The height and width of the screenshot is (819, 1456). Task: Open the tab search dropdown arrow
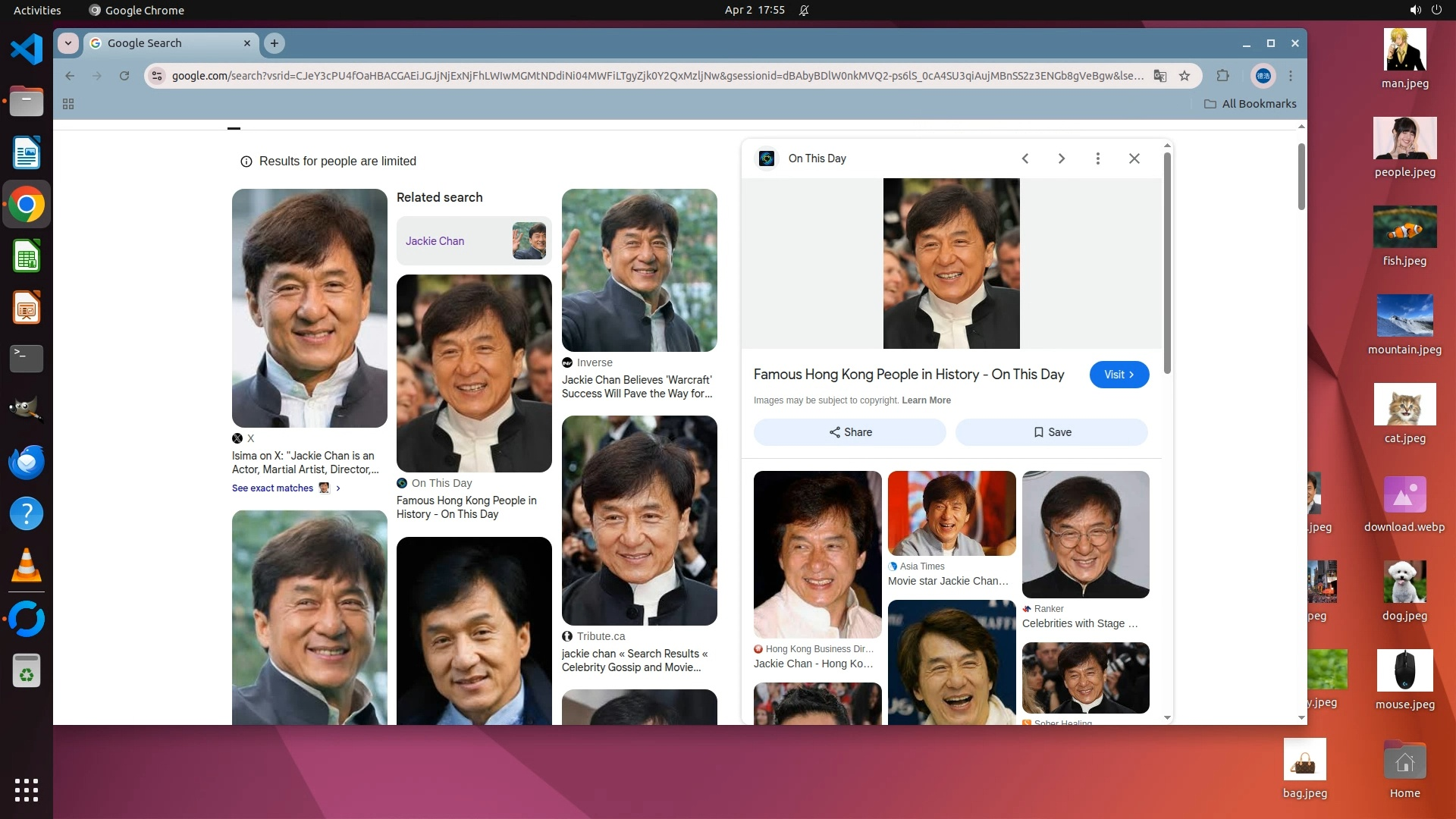tap(68, 43)
